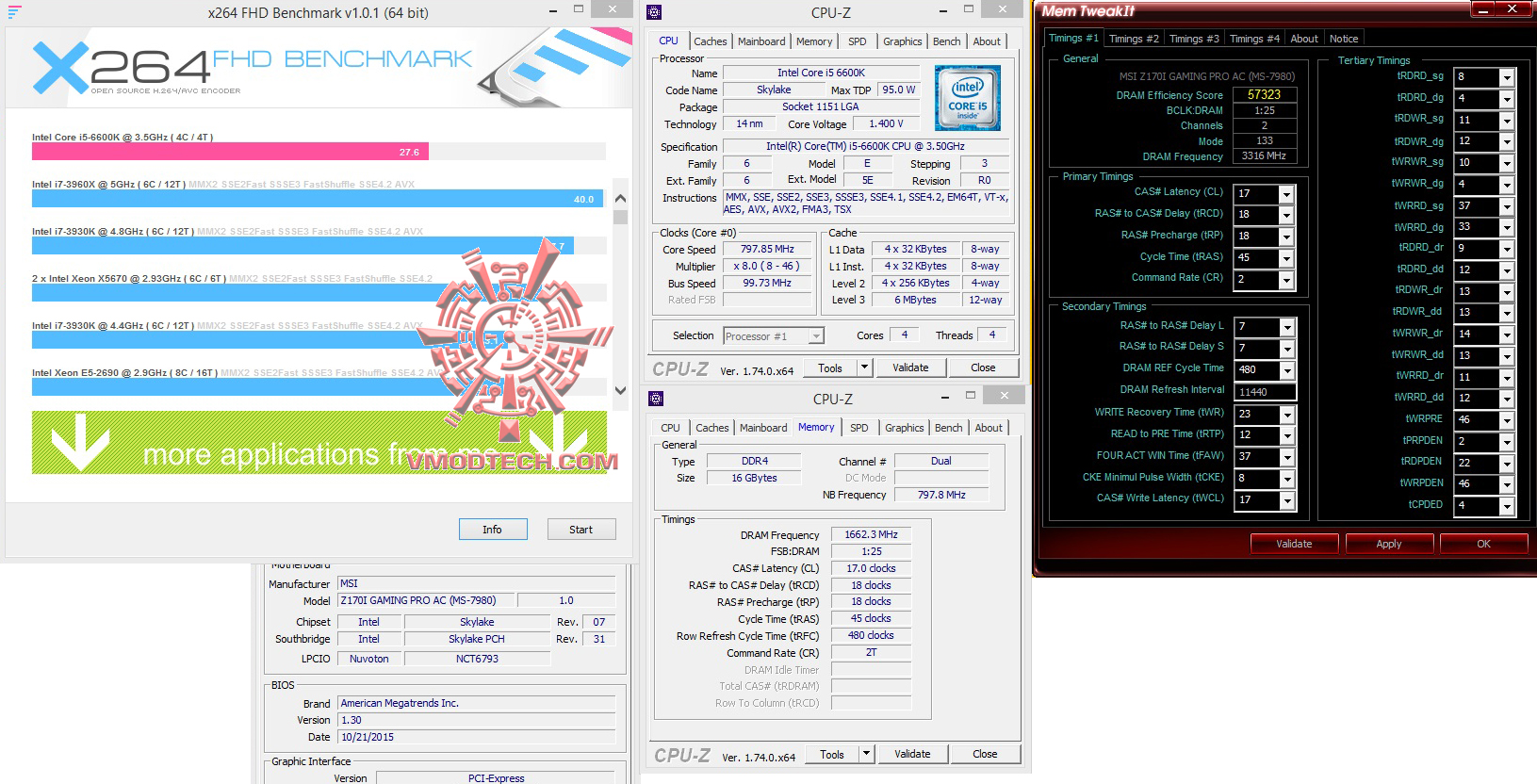Viewport: 1537px width, 784px height.
Task: Open Timings #2 tab in Mem TweakIt
Action: click(x=1134, y=39)
